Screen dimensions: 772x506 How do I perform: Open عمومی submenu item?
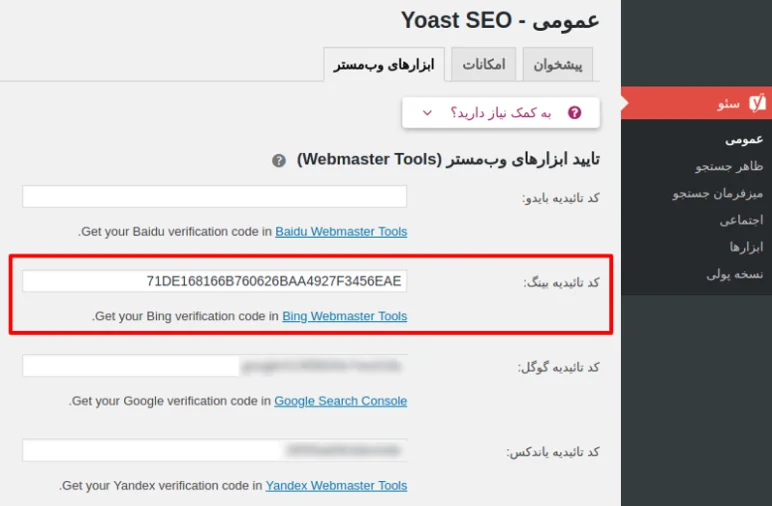point(744,139)
